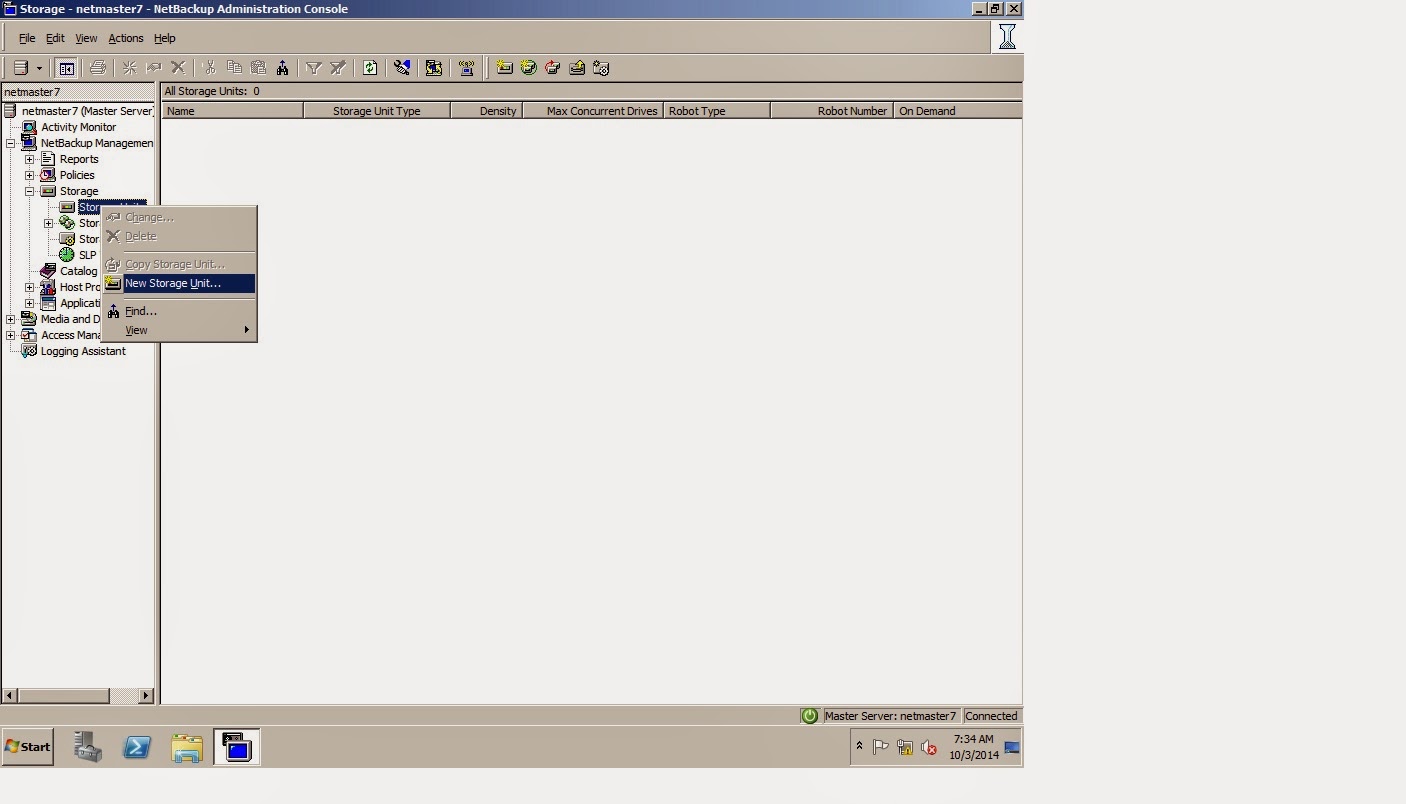Select the Find binoculars icon in the toolbar
Screen dimensions: 1406x804
283,67
